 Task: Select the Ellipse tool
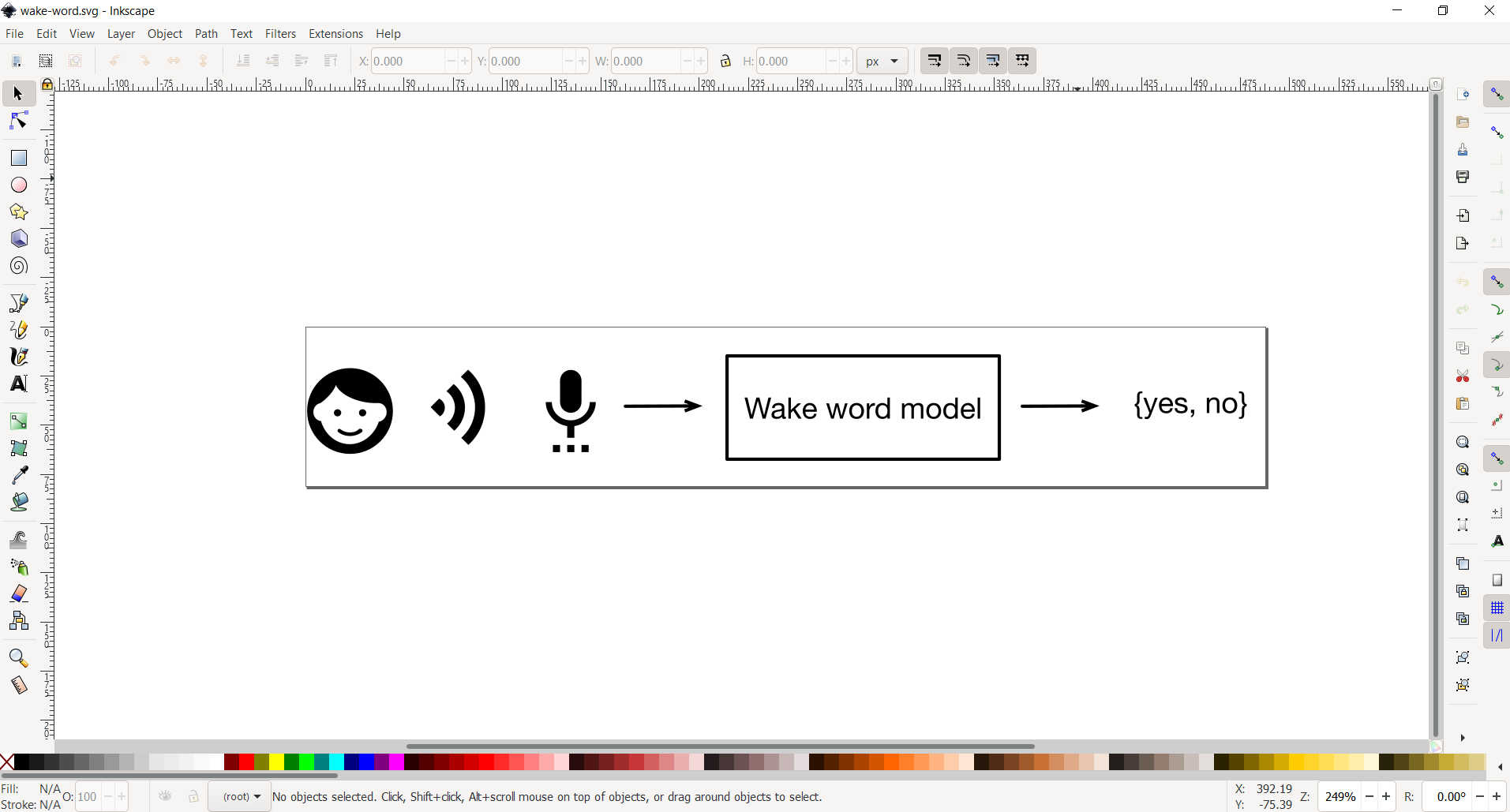coord(18,185)
